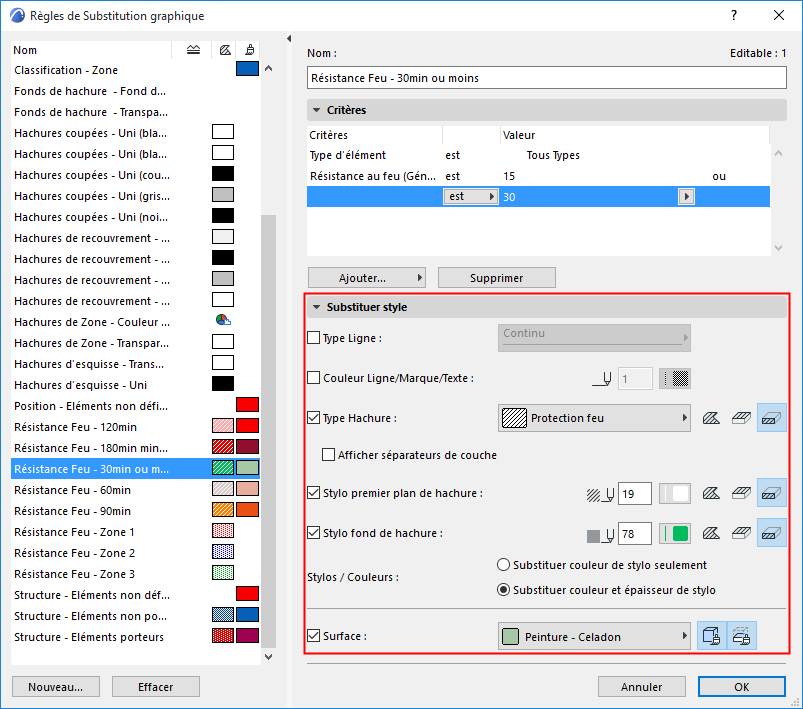The width and height of the screenshot is (803, 709).
Task: Click the Nom column header in list
Action: coord(90,50)
